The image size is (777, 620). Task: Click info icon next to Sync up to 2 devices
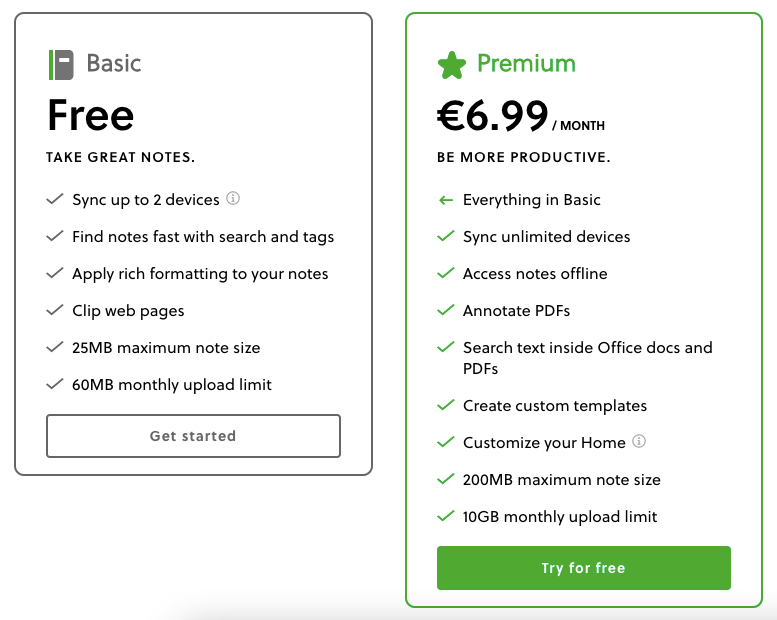[233, 198]
